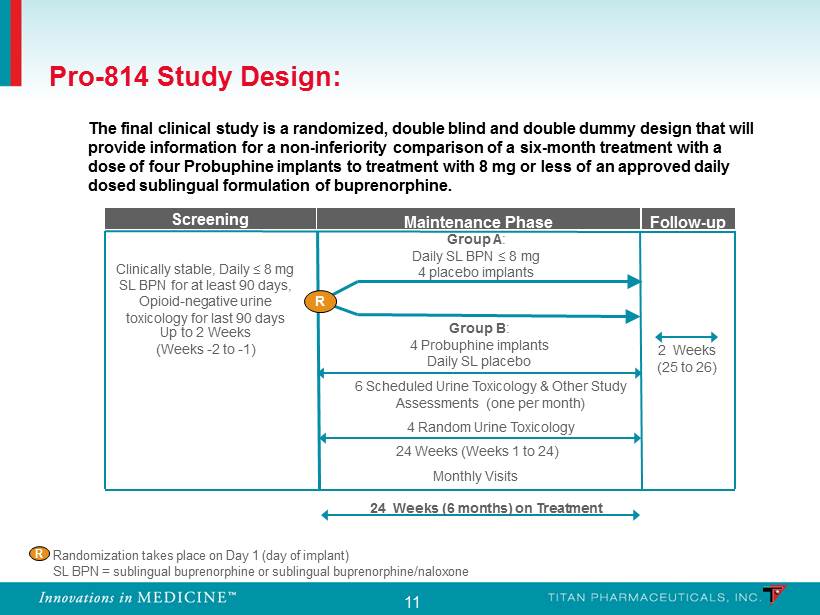This screenshot has width=820, height=615.
Task: Click the slide number 11
Action: click(412, 601)
